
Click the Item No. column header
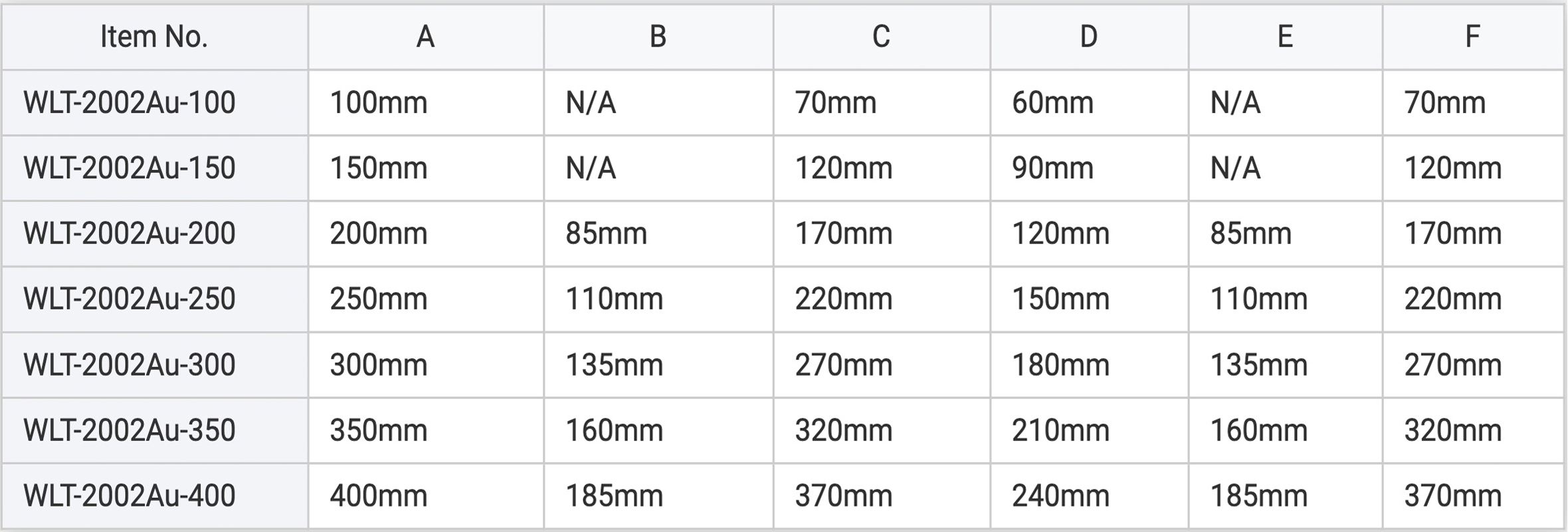(154, 37)
